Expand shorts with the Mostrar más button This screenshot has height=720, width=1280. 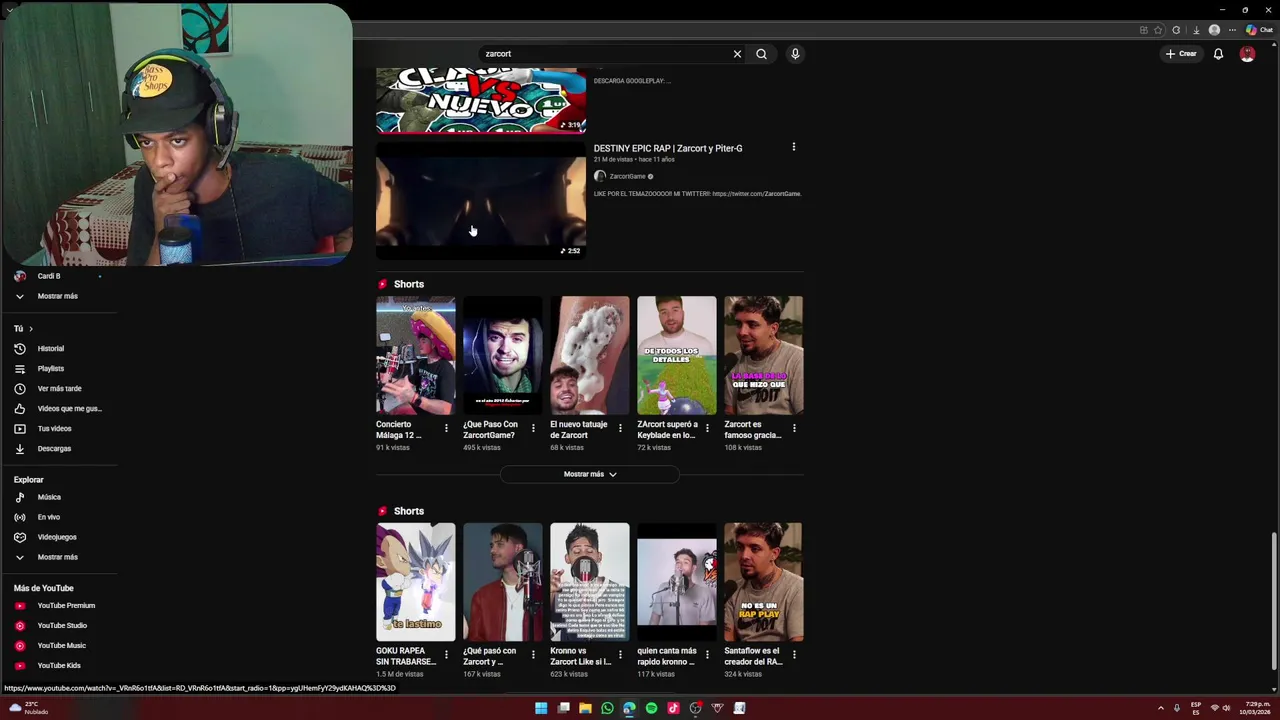590,474
